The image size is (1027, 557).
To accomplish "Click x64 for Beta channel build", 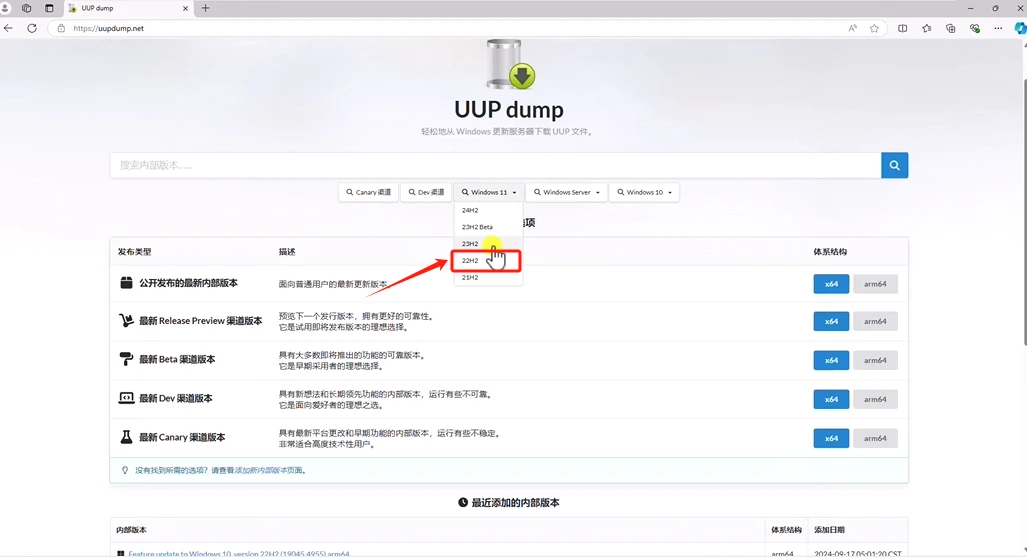I will pyautogui.click(x=831, y=360).
